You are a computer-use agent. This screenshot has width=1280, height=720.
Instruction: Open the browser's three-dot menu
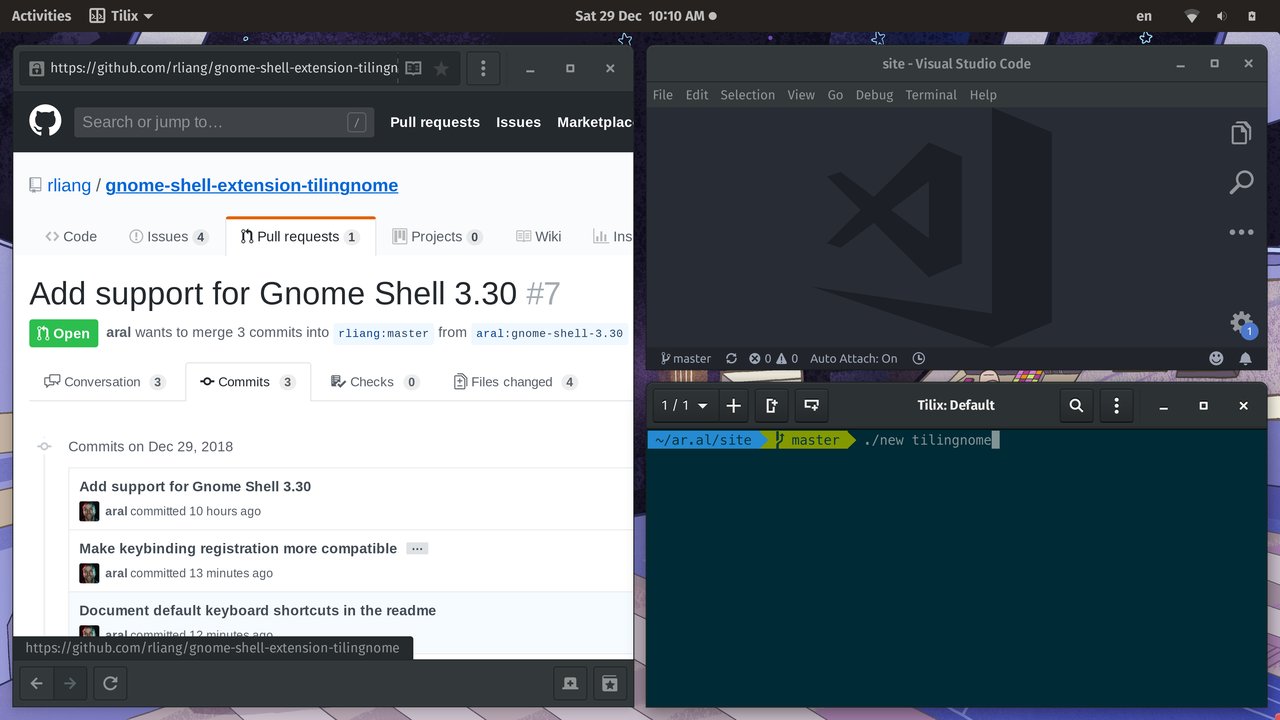(x=483, y=69)
